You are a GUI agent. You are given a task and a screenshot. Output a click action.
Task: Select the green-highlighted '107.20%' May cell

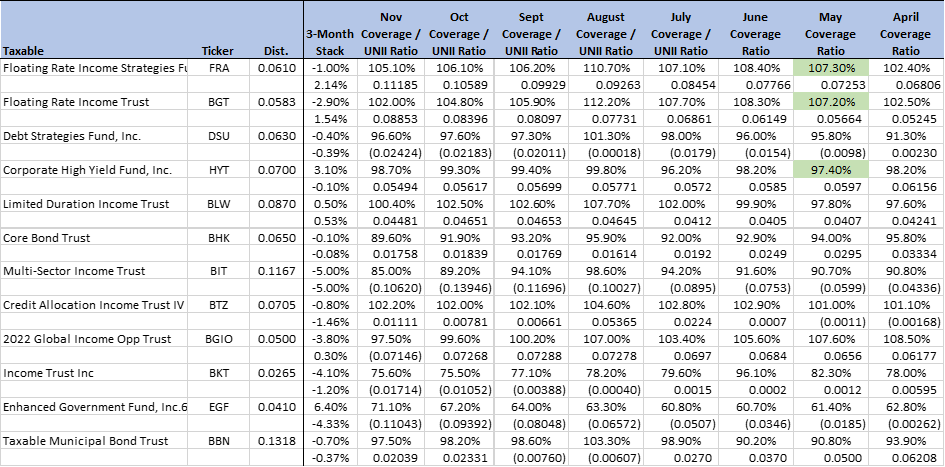830,102
